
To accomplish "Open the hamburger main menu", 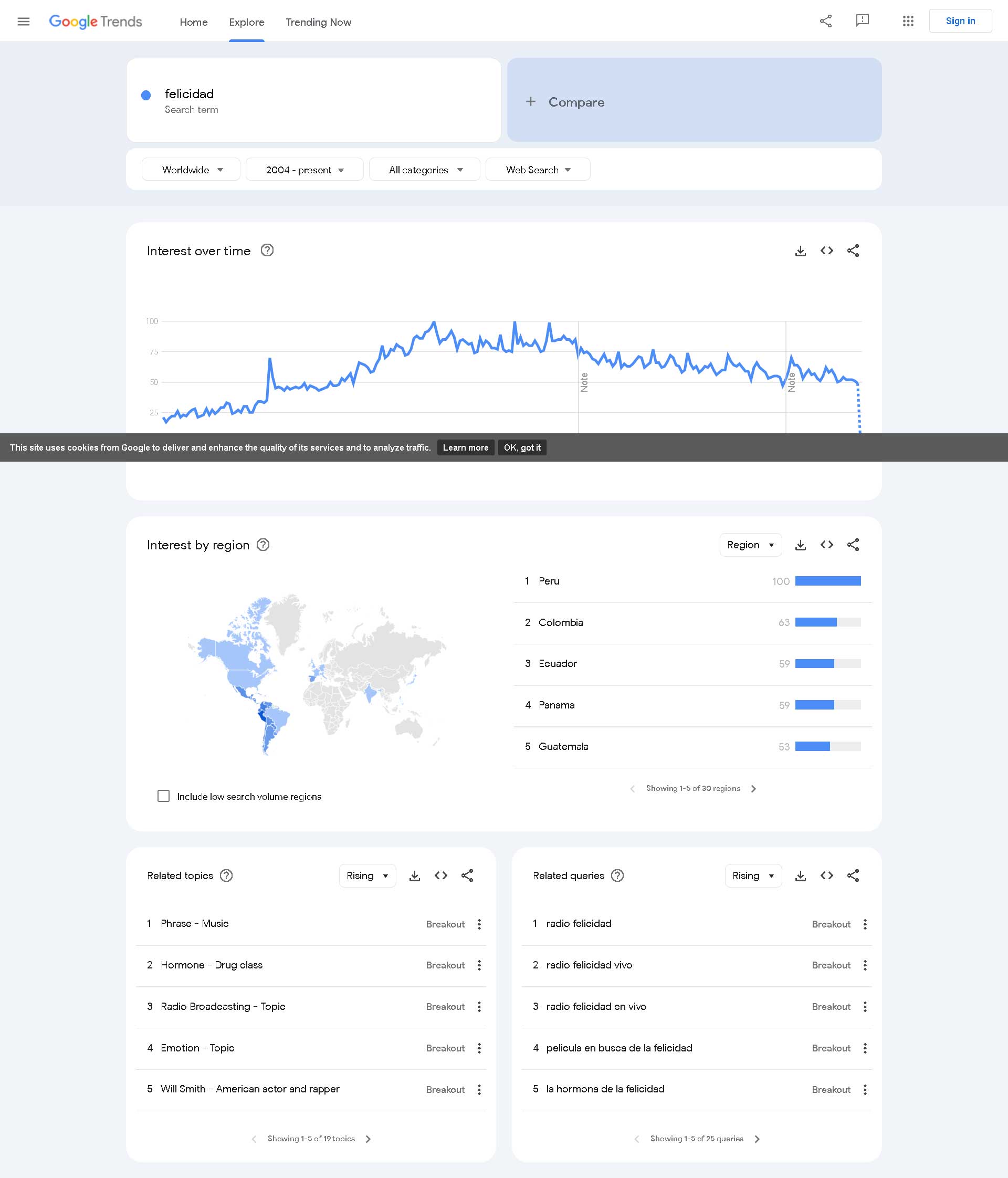I will point(23,22).
